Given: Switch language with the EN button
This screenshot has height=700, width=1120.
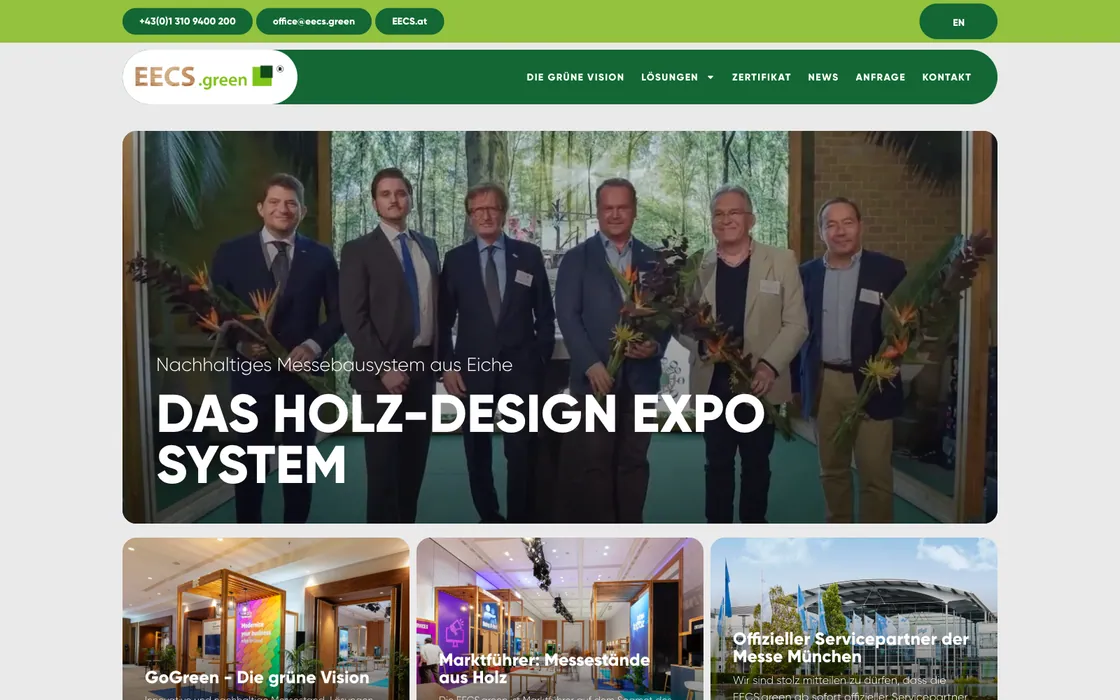Looking at the screenshot, I should (958, 21).
